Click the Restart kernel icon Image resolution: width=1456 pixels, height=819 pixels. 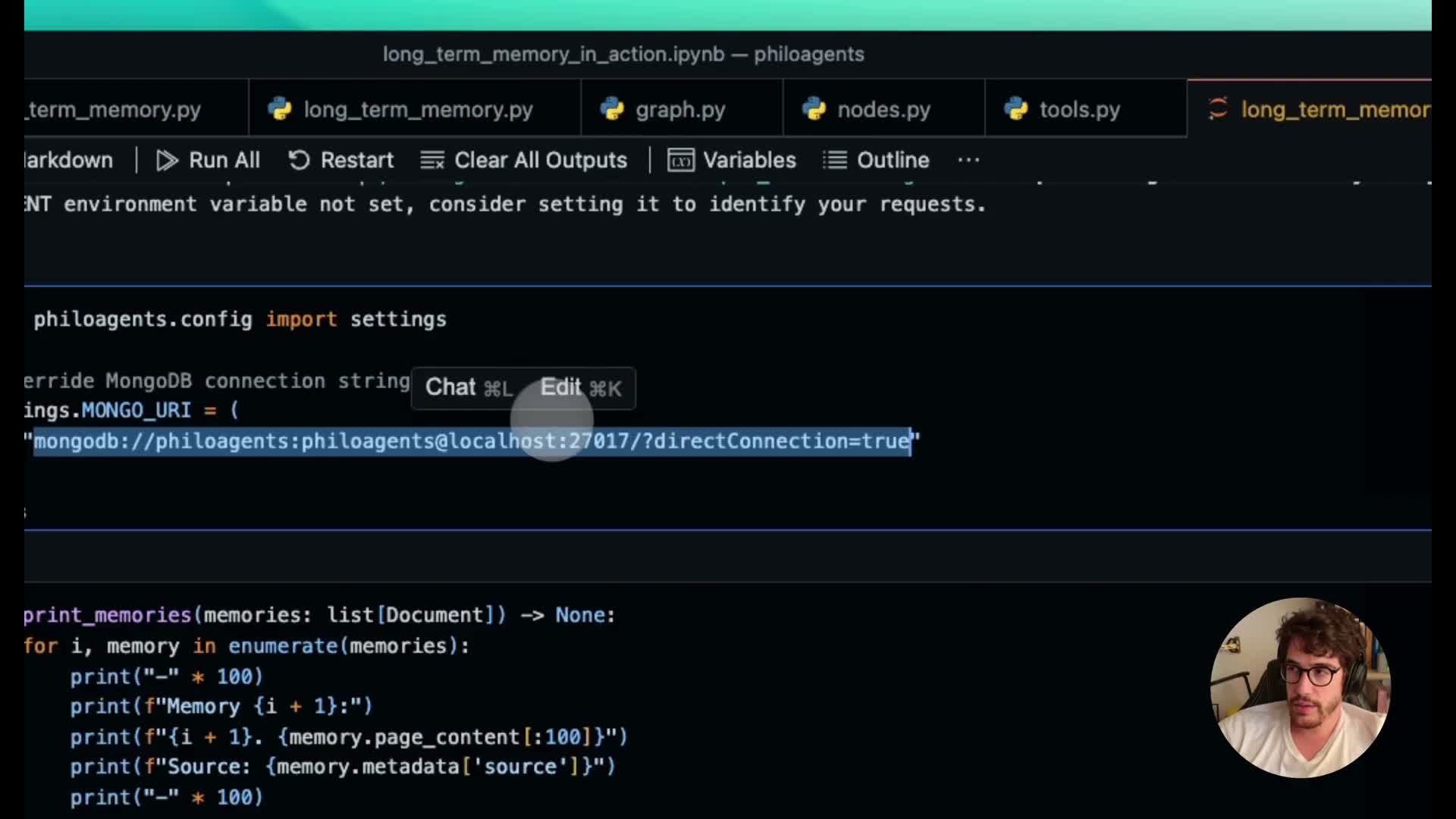click(299, 160)
